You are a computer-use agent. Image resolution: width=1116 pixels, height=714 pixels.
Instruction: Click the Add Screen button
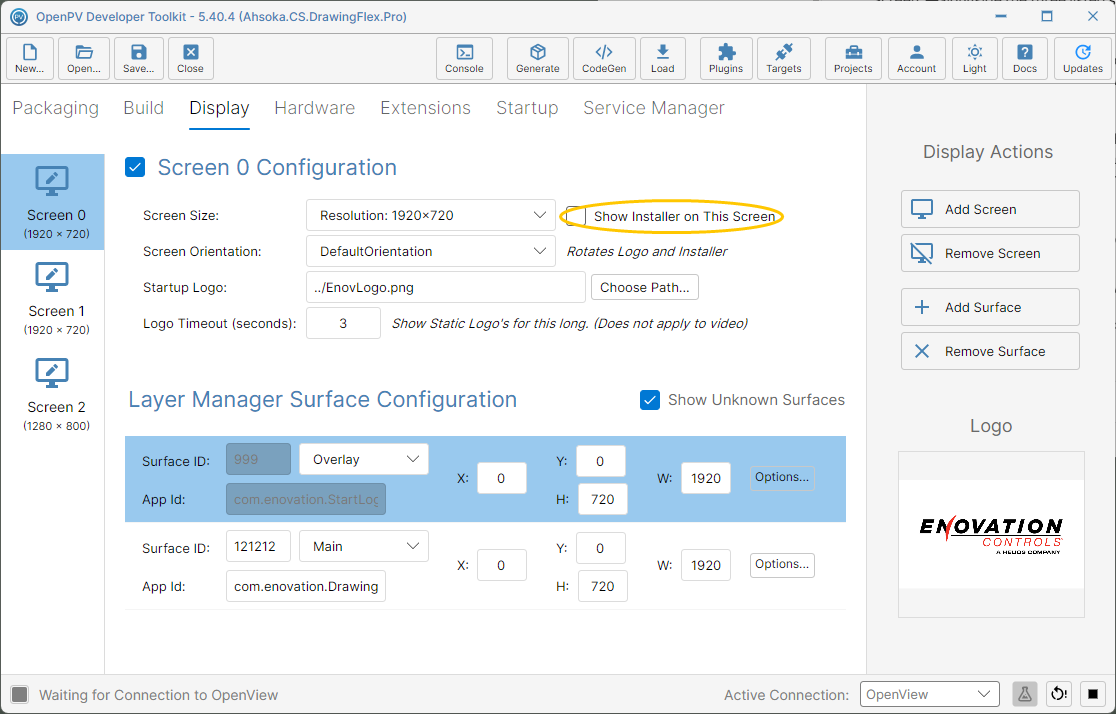(990, 209)
